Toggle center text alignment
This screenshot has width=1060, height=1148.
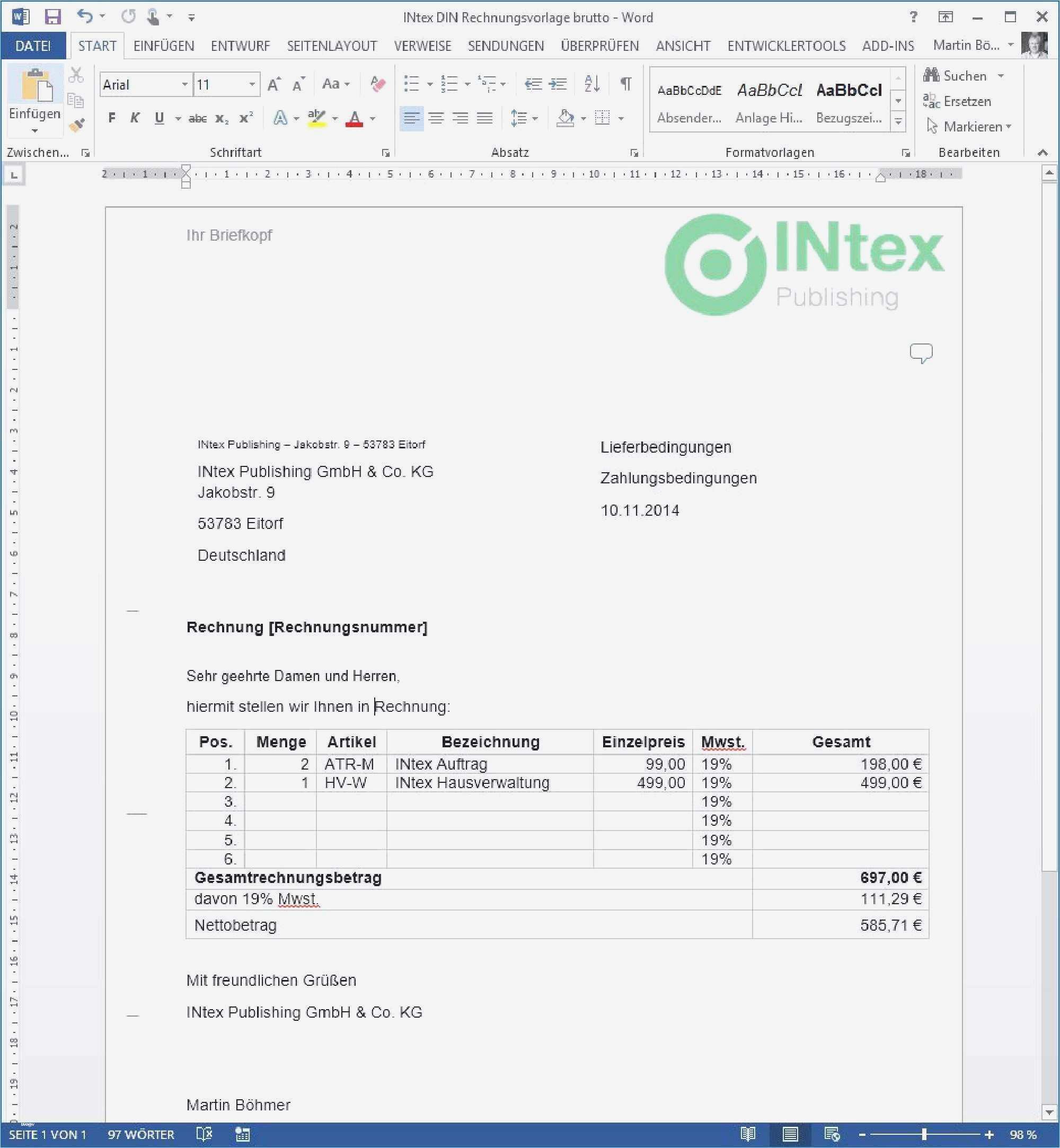(437, 118)
